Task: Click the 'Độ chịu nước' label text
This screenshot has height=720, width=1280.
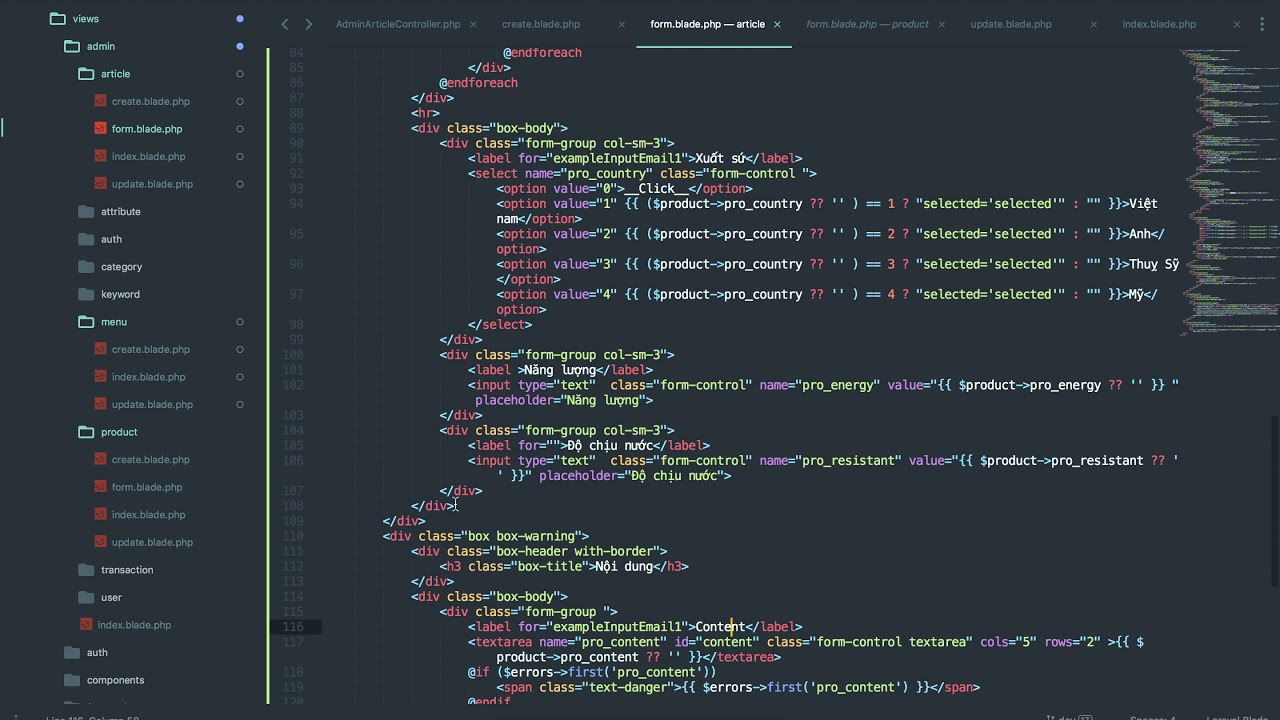Action: [x=610, y=445]
